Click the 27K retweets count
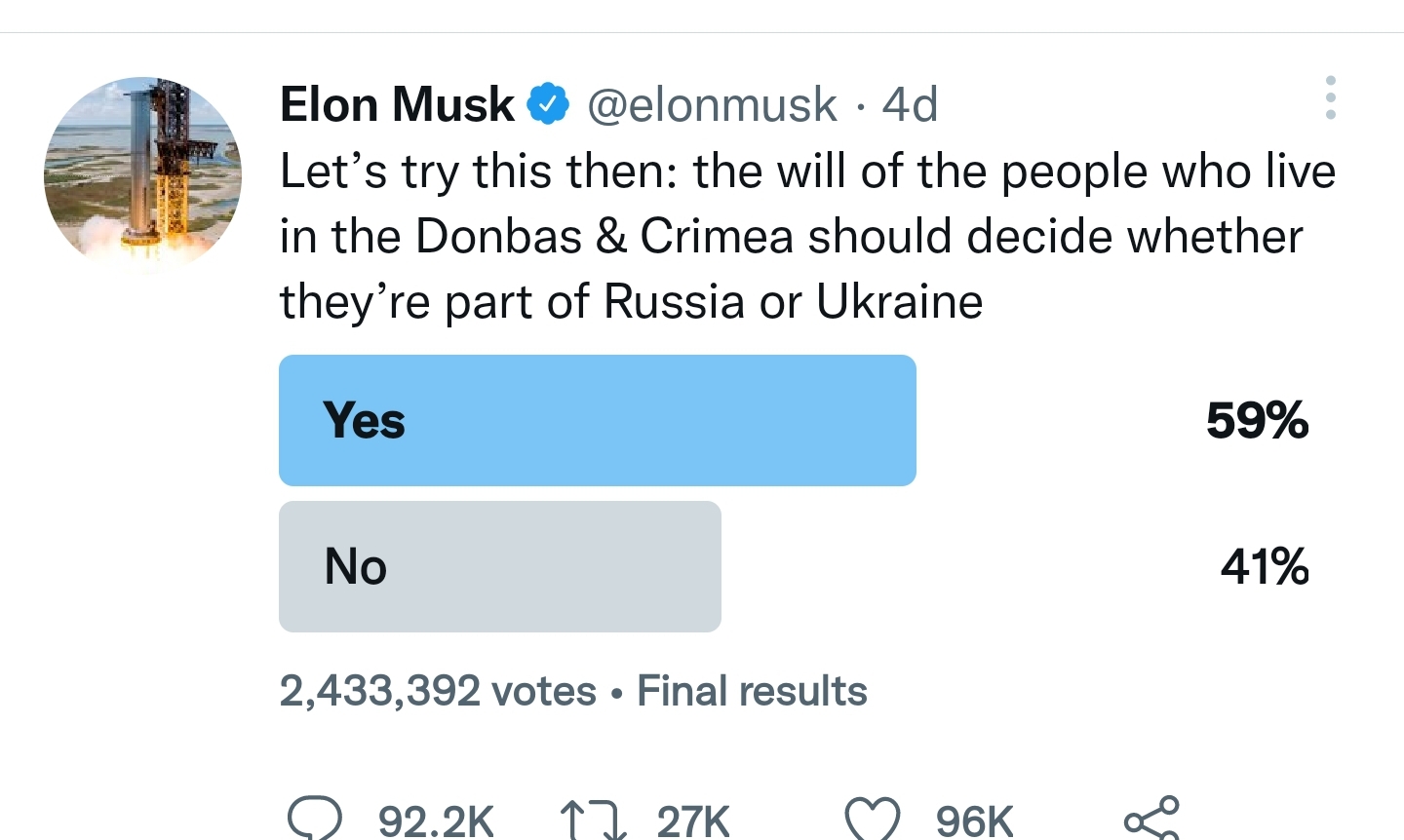1404x840 pixels. tap(693, 821)
